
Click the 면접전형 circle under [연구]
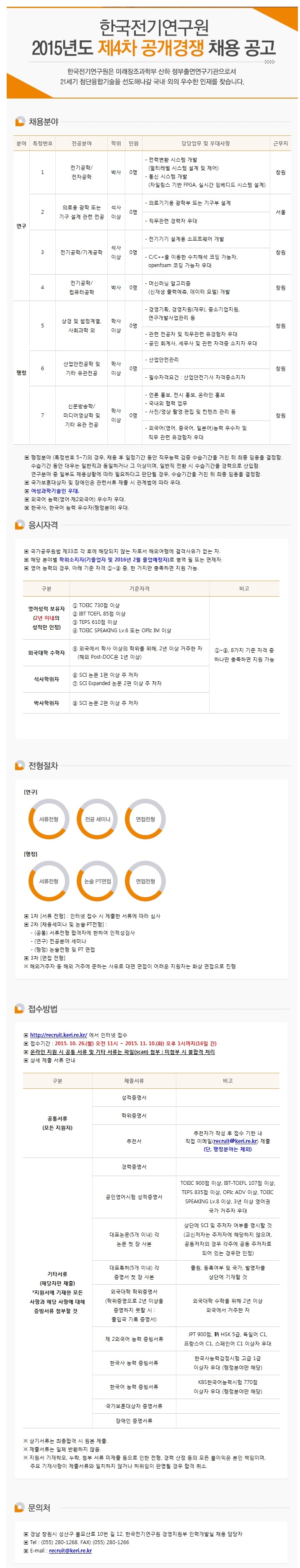click(145, 819)
